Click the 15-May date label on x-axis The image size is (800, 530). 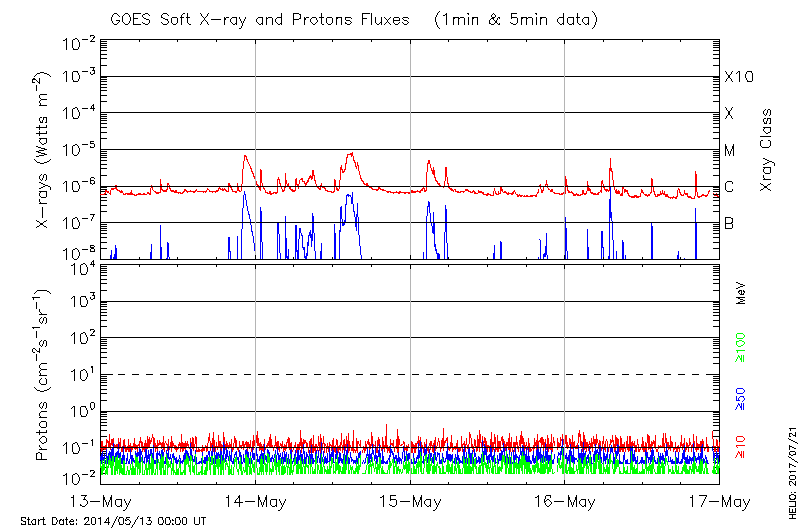410,500
